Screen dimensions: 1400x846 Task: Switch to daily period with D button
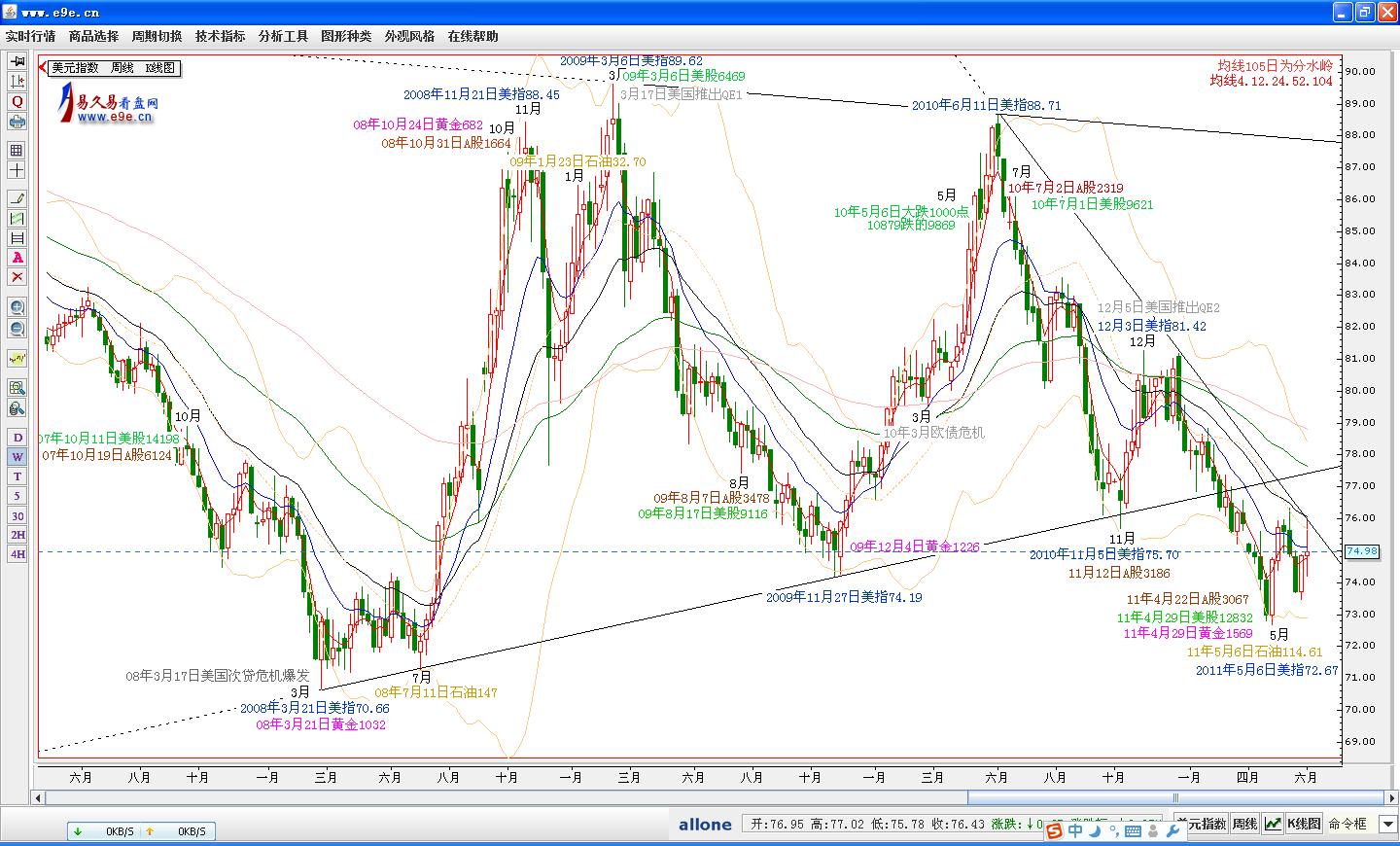tap(17, 438)
